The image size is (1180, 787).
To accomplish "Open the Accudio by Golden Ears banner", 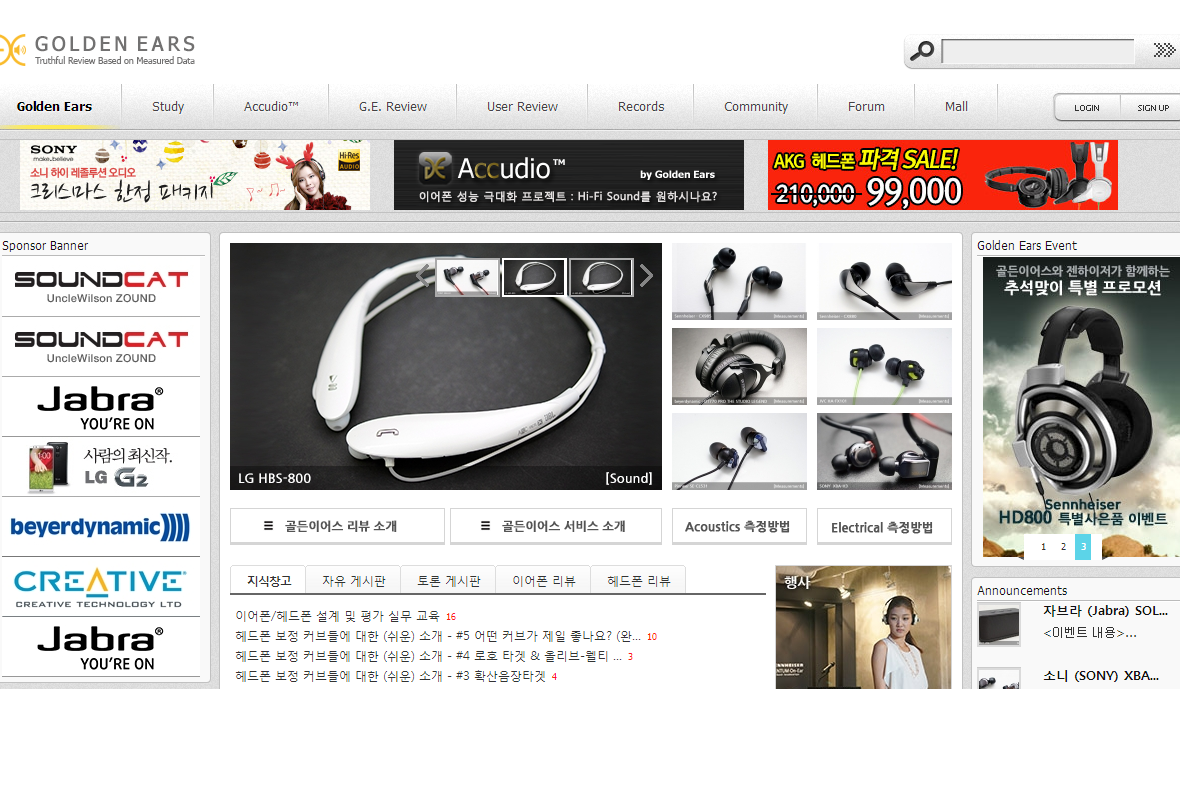I will point(569,175).
